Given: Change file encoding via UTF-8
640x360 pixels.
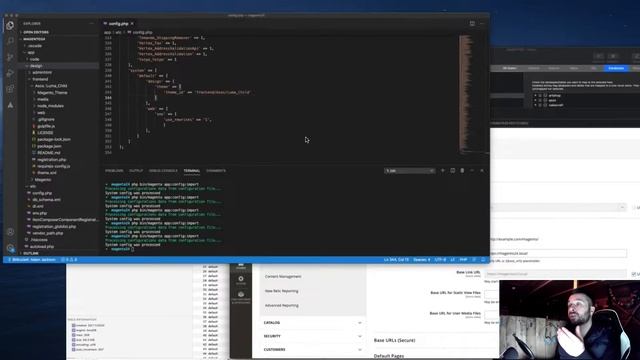Looking at the screenshot, I should pyautogui.click(x=440, y=260).
